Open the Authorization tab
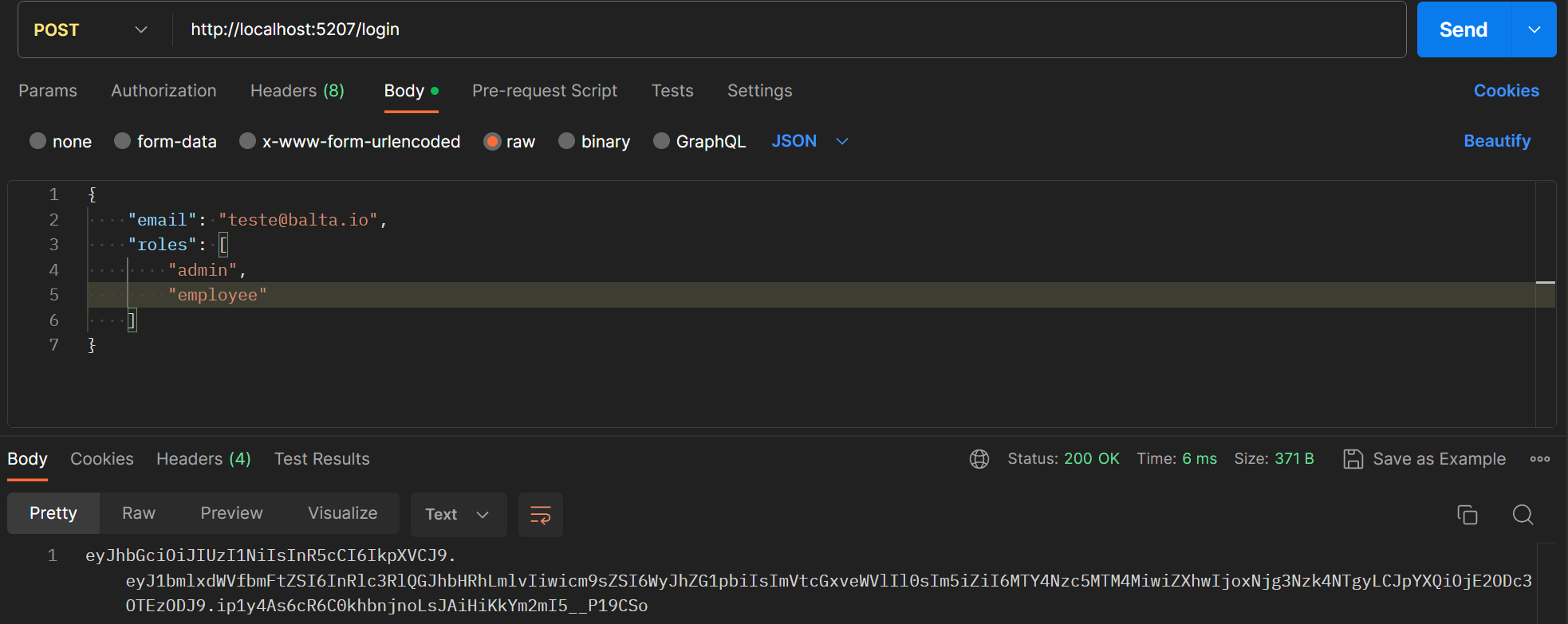 [163, 91]
